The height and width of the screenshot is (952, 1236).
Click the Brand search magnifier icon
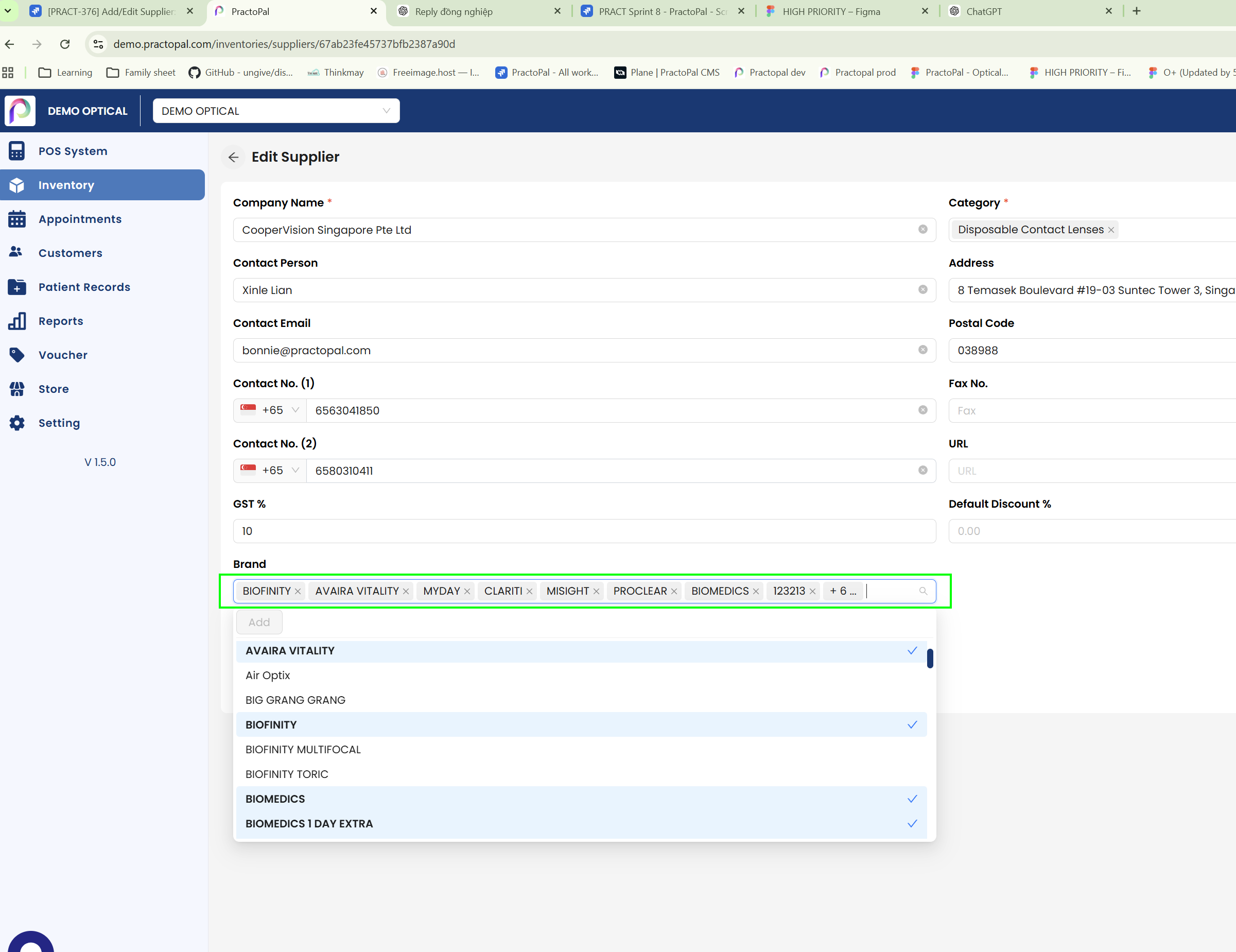pyautogui.click(x=923, y=591)
